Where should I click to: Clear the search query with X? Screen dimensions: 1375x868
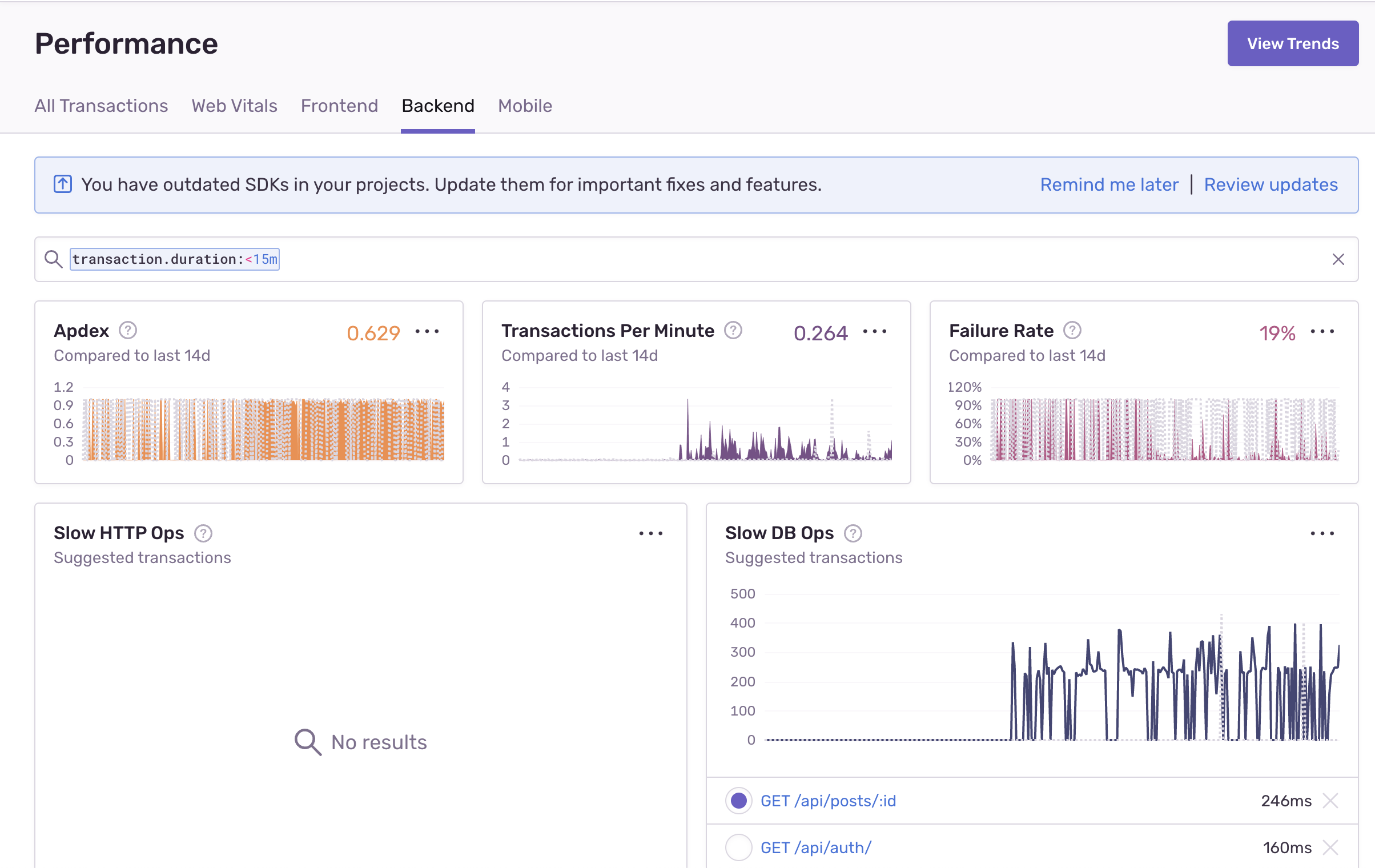point(1338,259)
